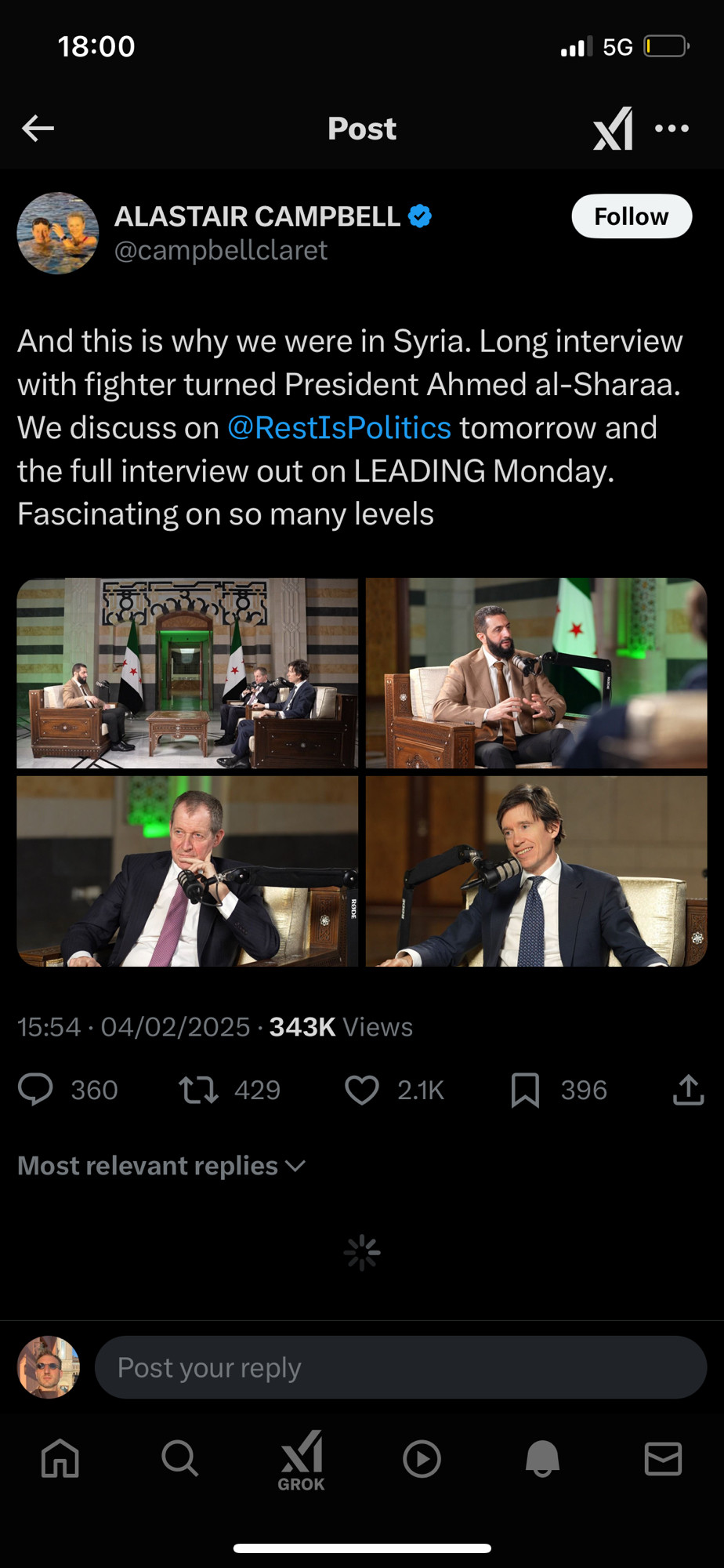724x1568 pixels.
Task: Go to Home tab
Action: point(60,1459)
